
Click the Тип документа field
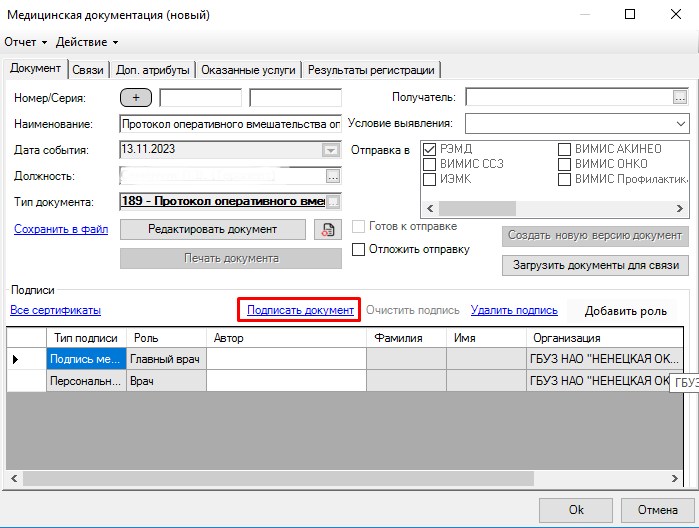tap(223, 202)
